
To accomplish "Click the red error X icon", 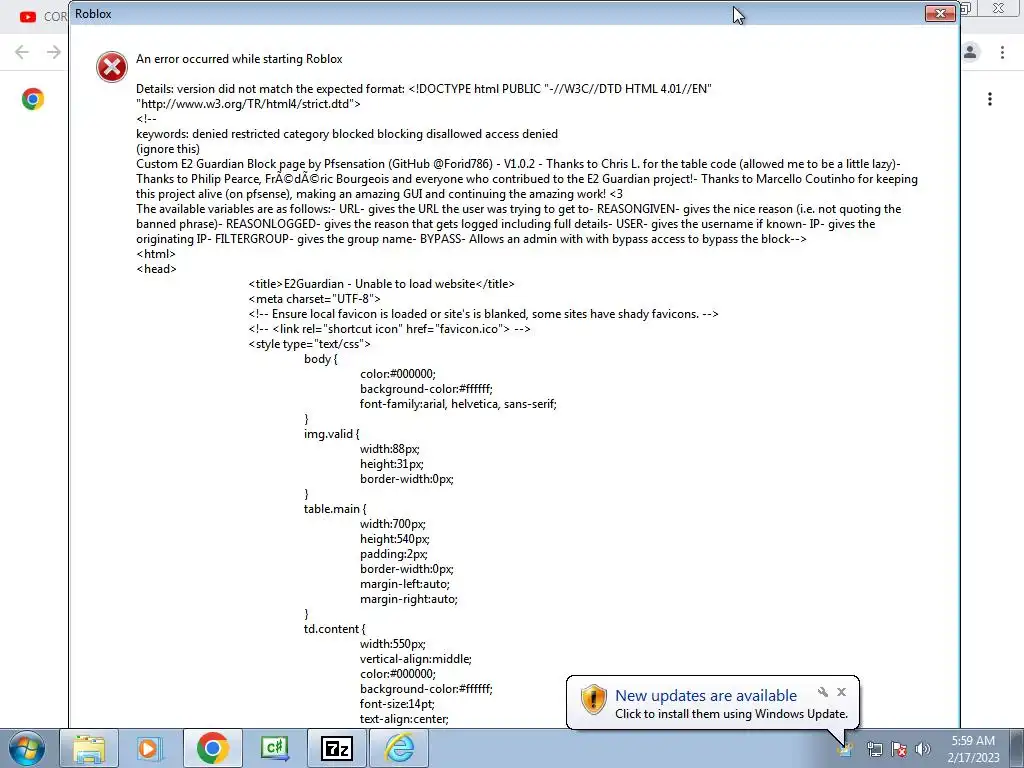I will (x=112, y=67).
